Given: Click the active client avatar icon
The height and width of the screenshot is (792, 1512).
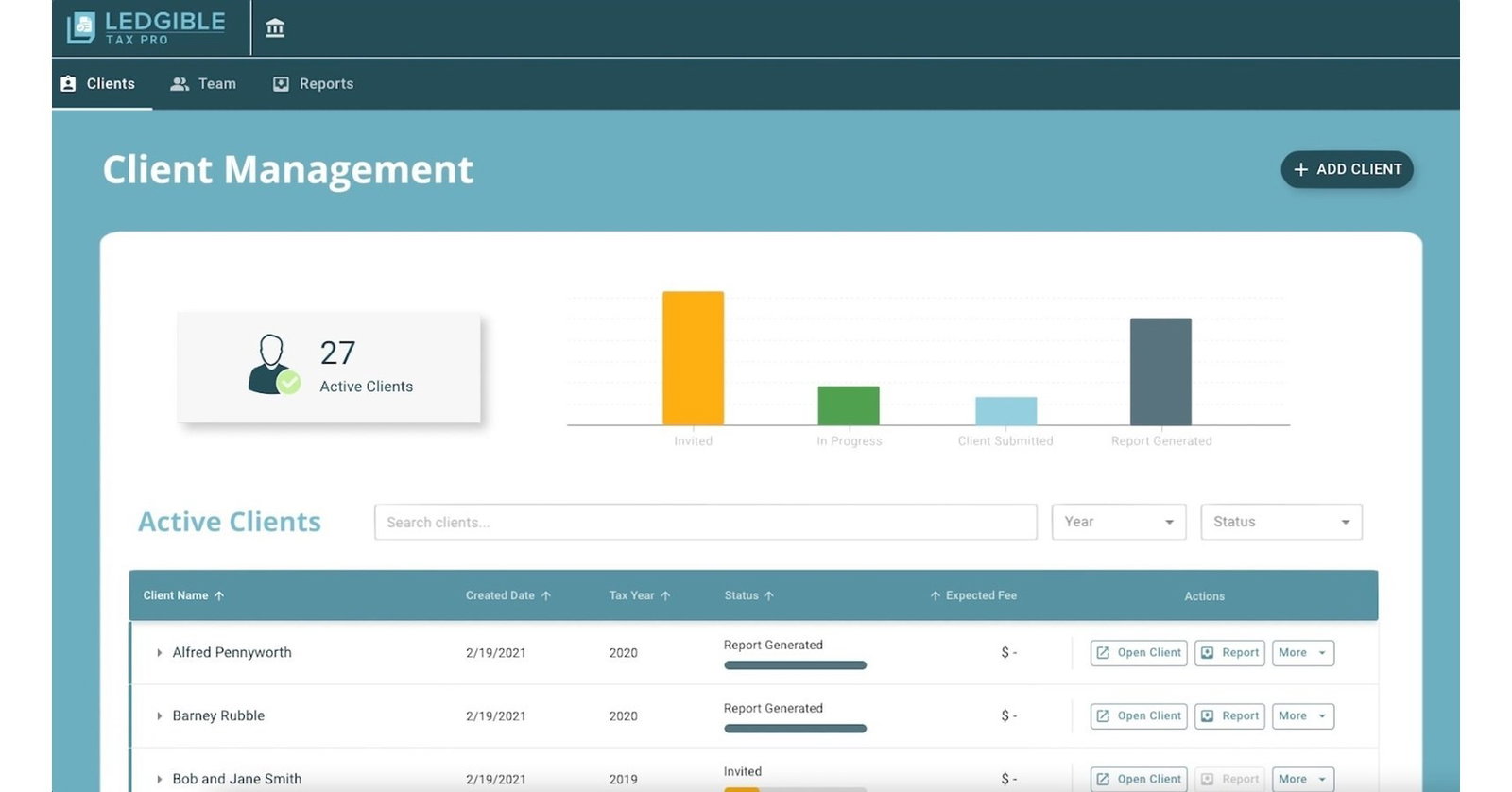Looking at the screenshot, I should (x=273, y=364).
